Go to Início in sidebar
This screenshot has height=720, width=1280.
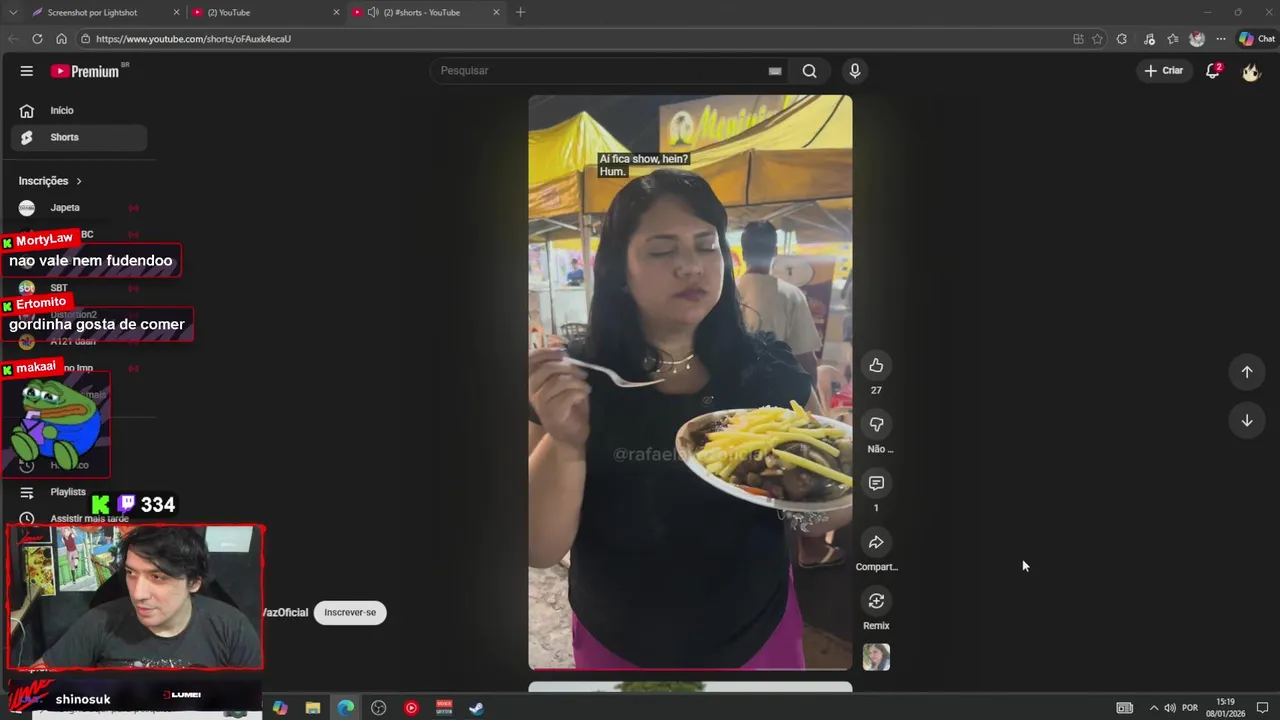pyautogui.click(x=79, y=111)
